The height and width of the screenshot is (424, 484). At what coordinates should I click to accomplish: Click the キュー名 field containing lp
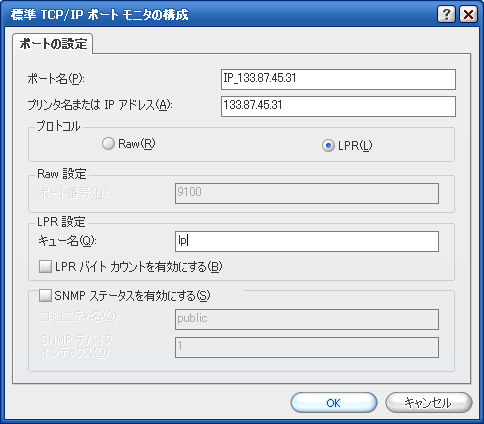pos(307,241)
